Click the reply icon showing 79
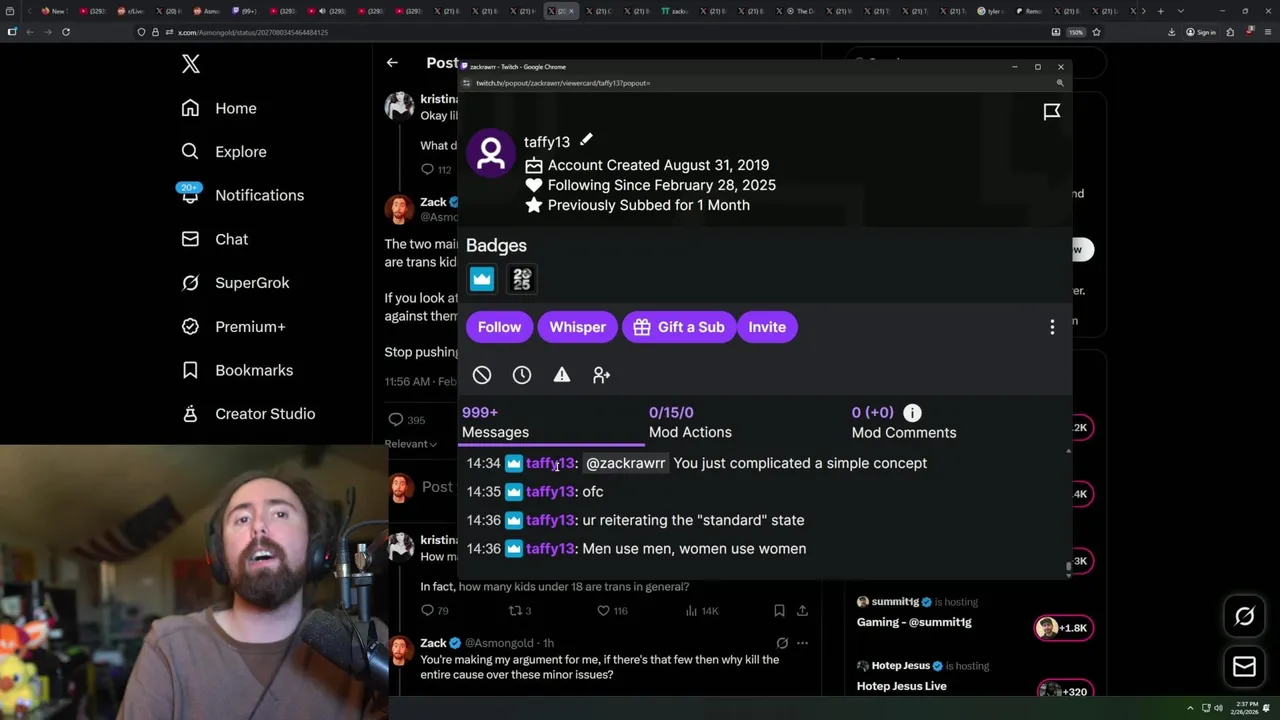 click(427, 610)
